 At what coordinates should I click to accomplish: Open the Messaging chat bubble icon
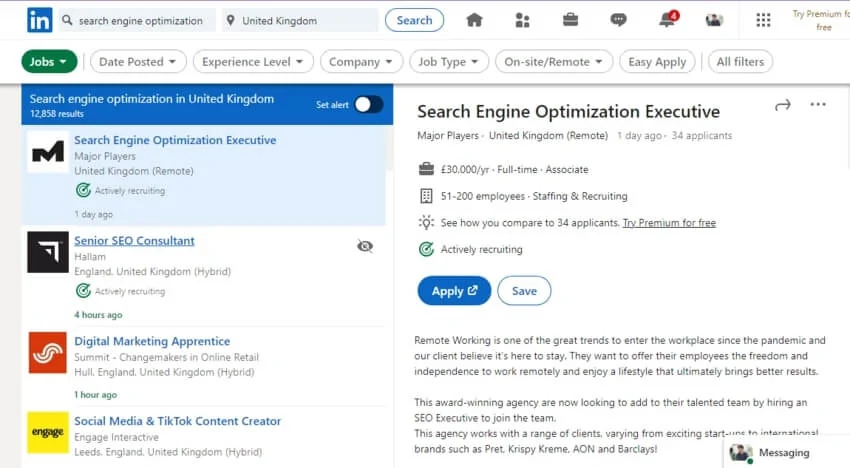pos(619,20)
